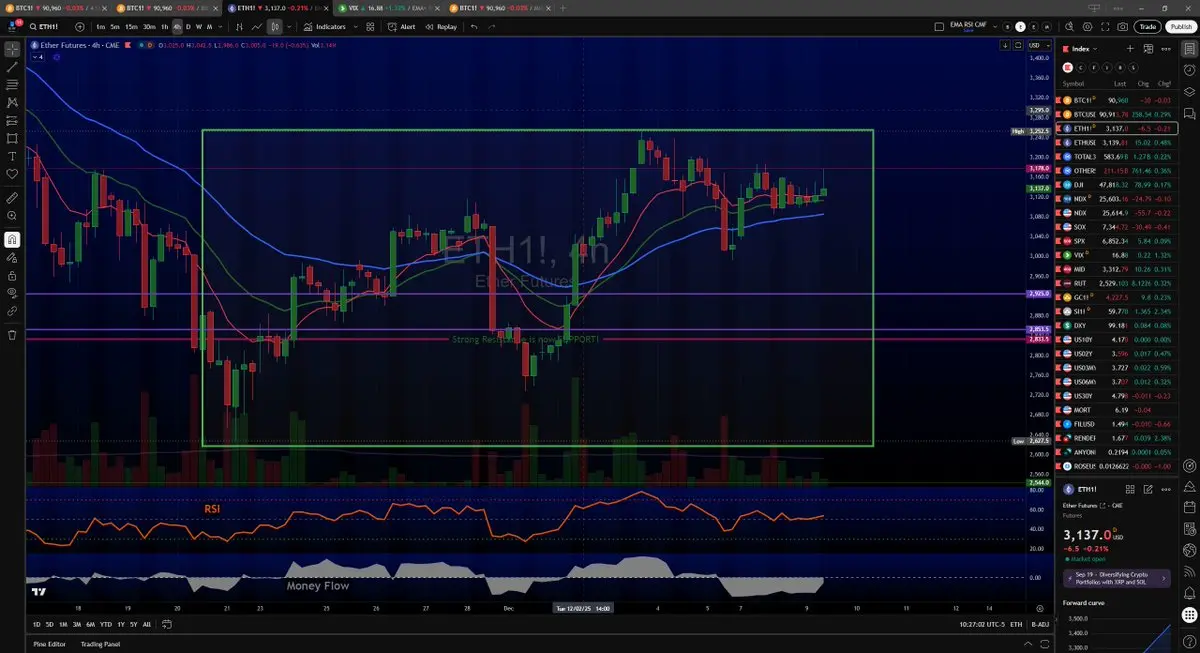1200x653 pixels.
Task: Select the red flag color filter
Action: pyautogui.click(x=1068, y=67)
